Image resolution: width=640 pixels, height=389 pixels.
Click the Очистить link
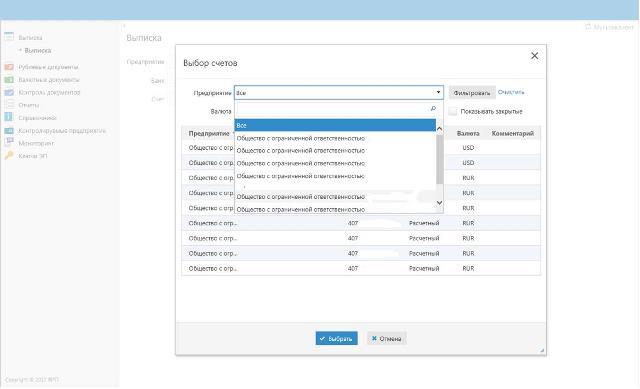point(511,92)
